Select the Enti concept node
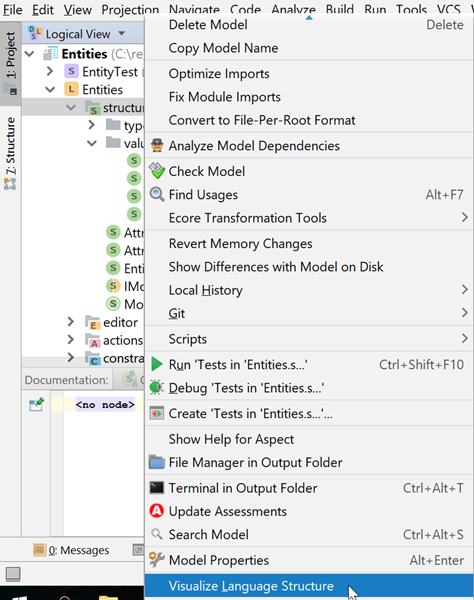The width and height of the screenshot is (474, 600). [x=125, y=268]
